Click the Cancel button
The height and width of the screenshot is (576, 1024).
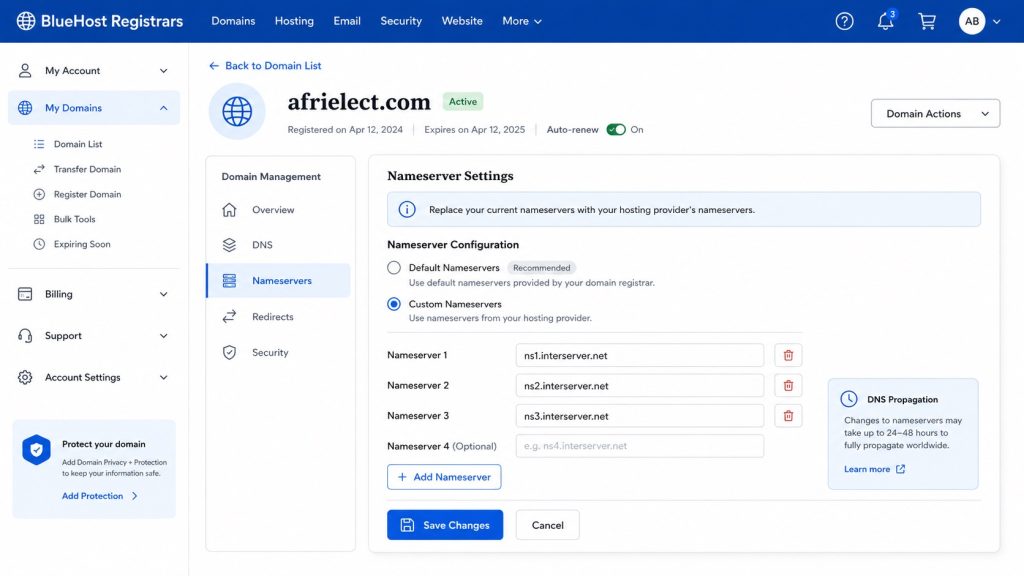547,525
